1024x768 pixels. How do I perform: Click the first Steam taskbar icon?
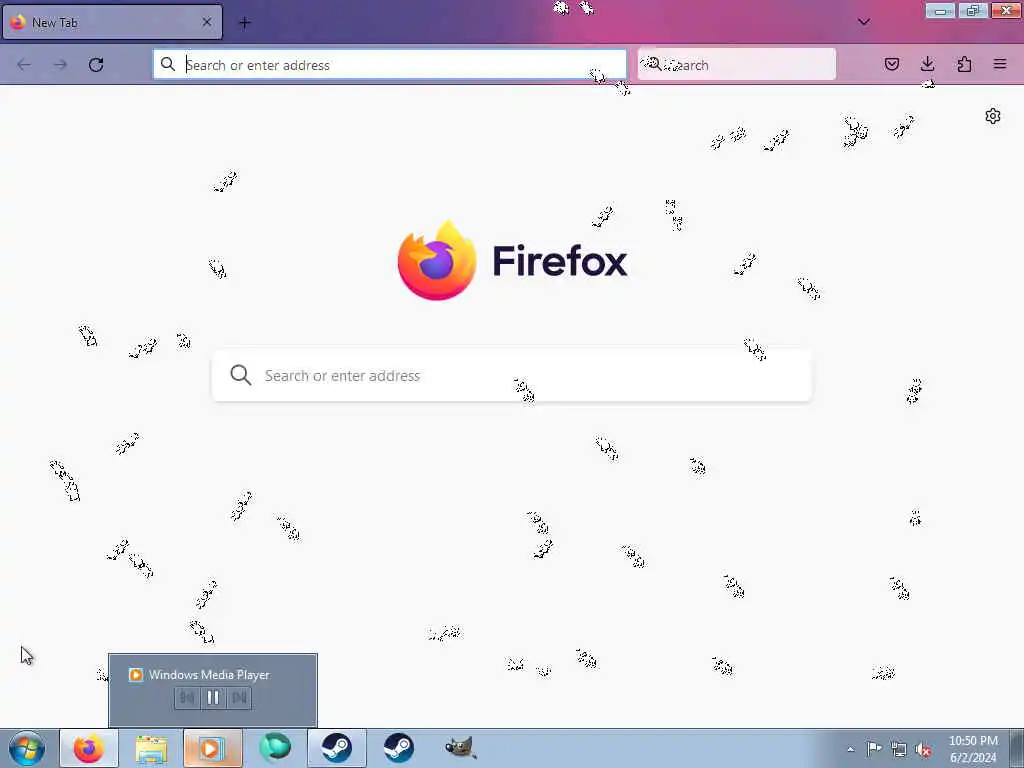click(337, 748)
